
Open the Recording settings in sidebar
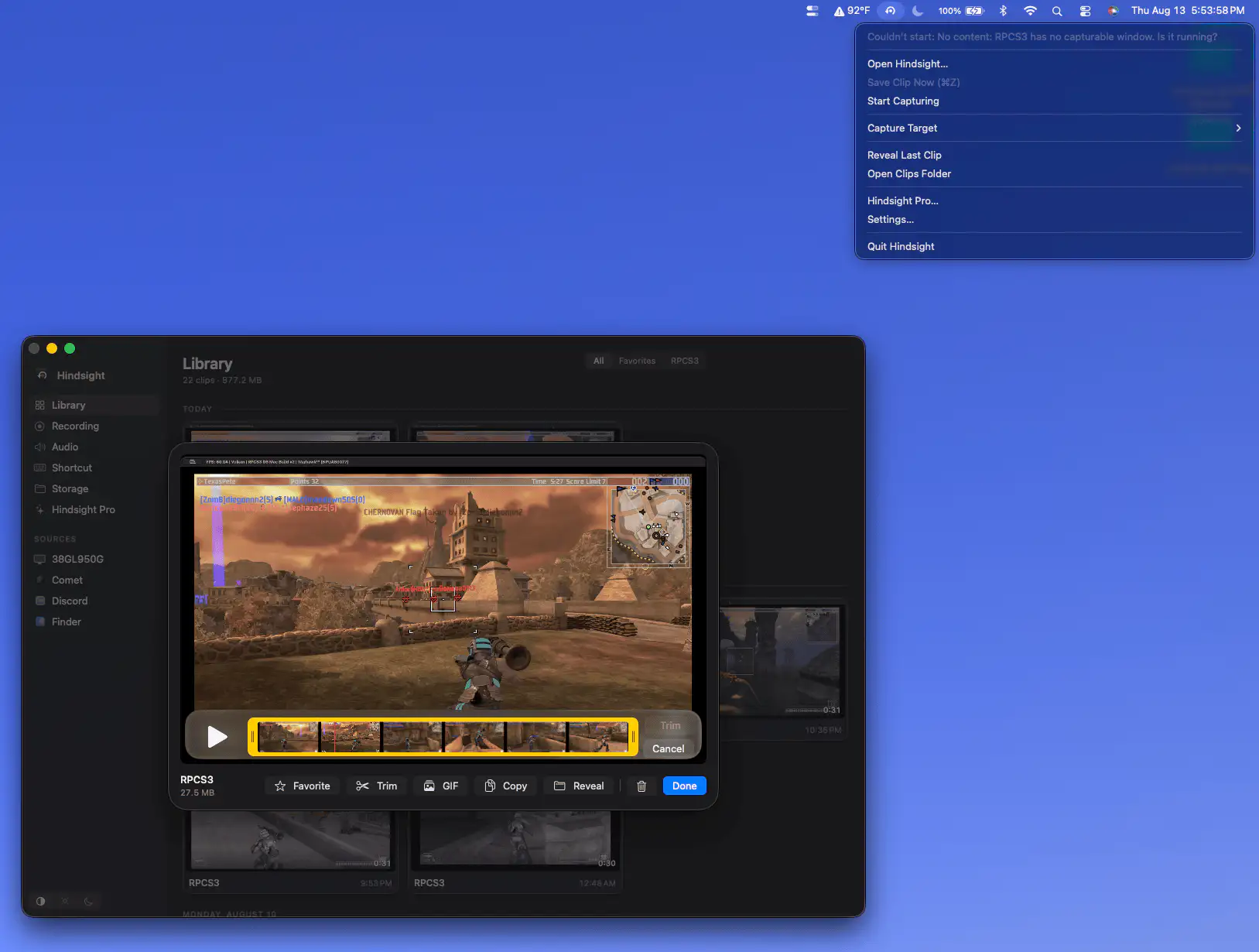click(x=94, y=426)
